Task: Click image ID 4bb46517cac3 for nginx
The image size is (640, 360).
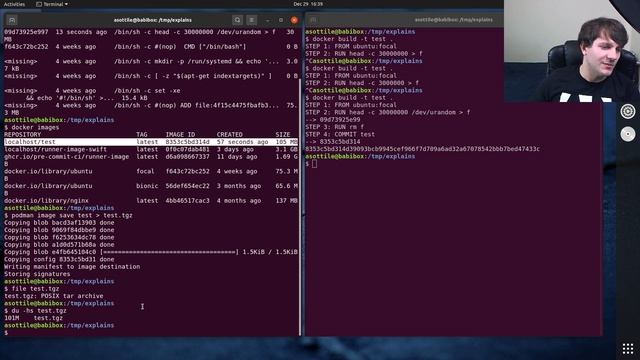Action: (x=187, y=200)
